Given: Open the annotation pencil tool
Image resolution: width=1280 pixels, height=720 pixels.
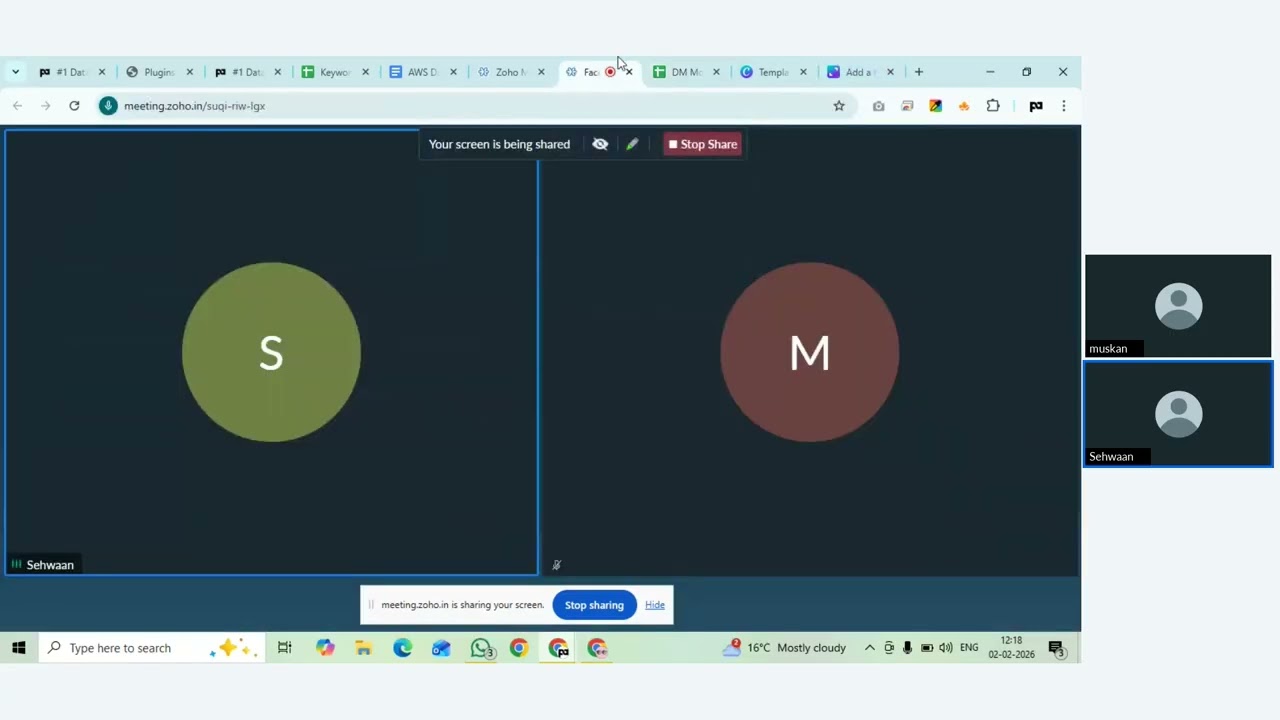Looking at the screenshot, I should [632, 144].
